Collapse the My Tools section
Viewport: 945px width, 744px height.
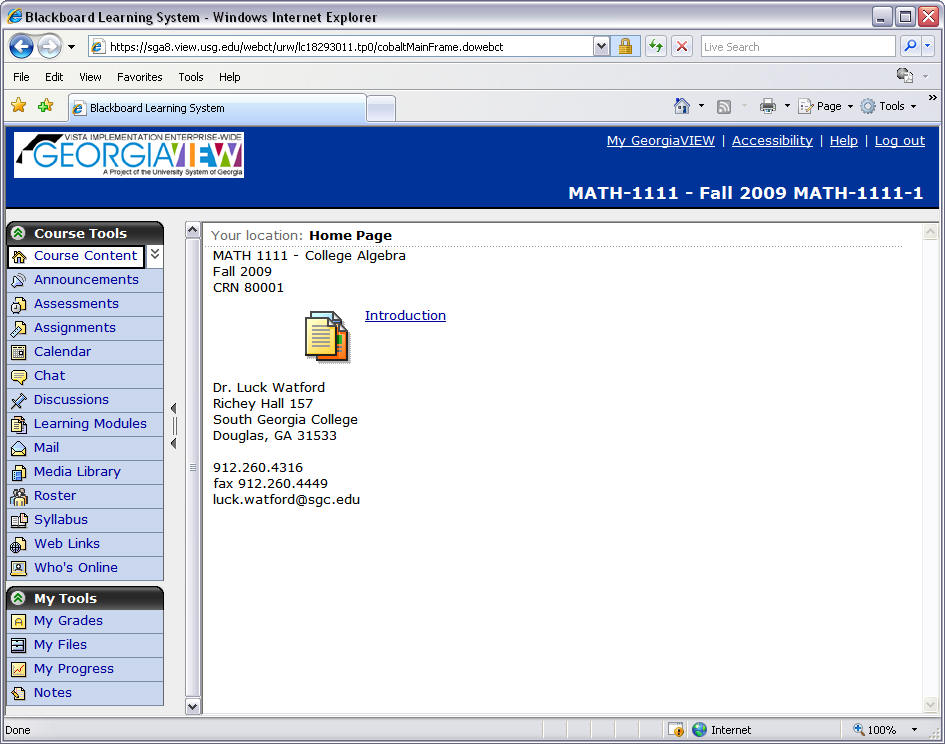coord(19,598)
